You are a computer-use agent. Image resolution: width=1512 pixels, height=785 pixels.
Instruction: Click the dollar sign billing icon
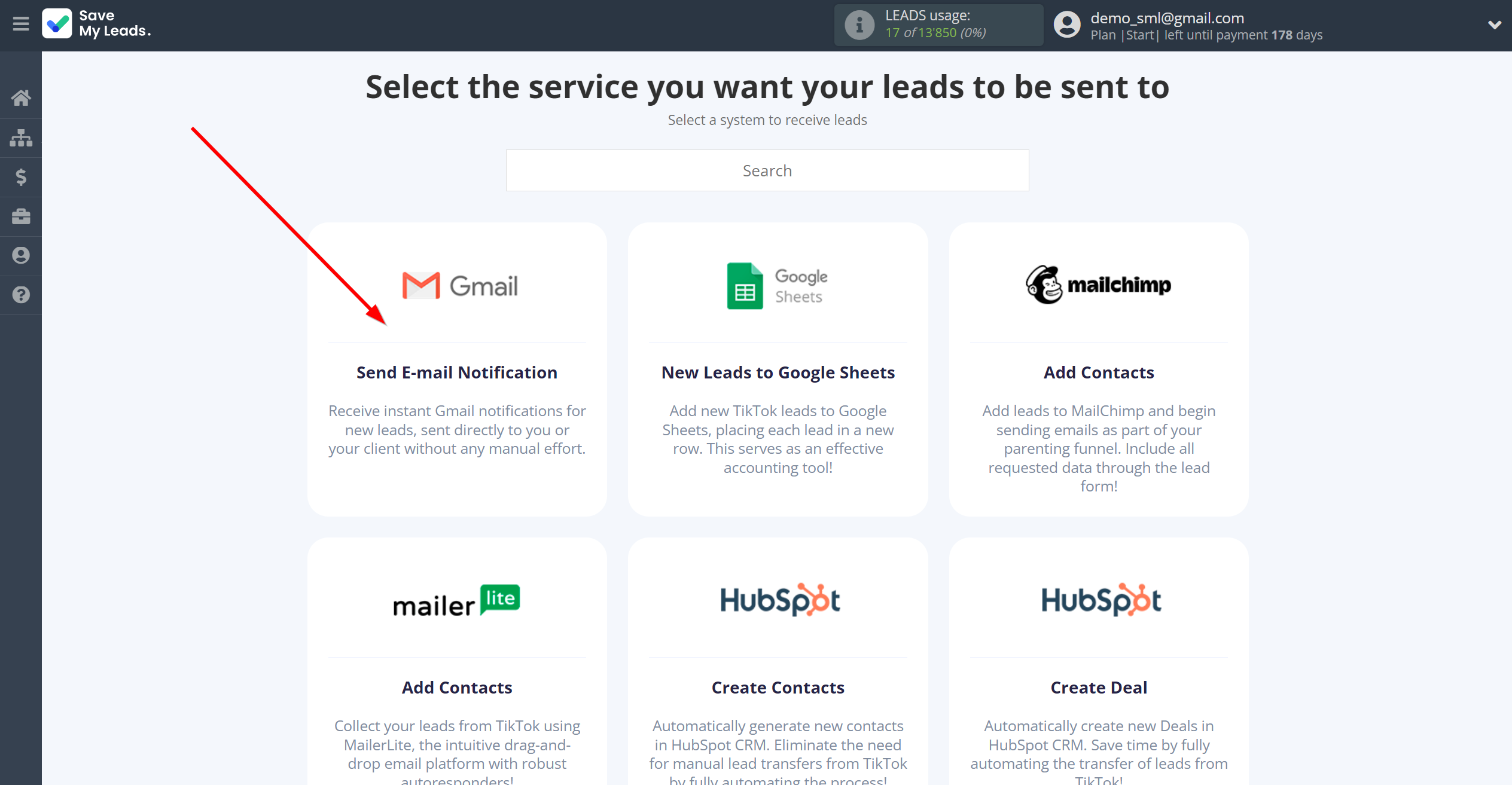pos(21,178)
